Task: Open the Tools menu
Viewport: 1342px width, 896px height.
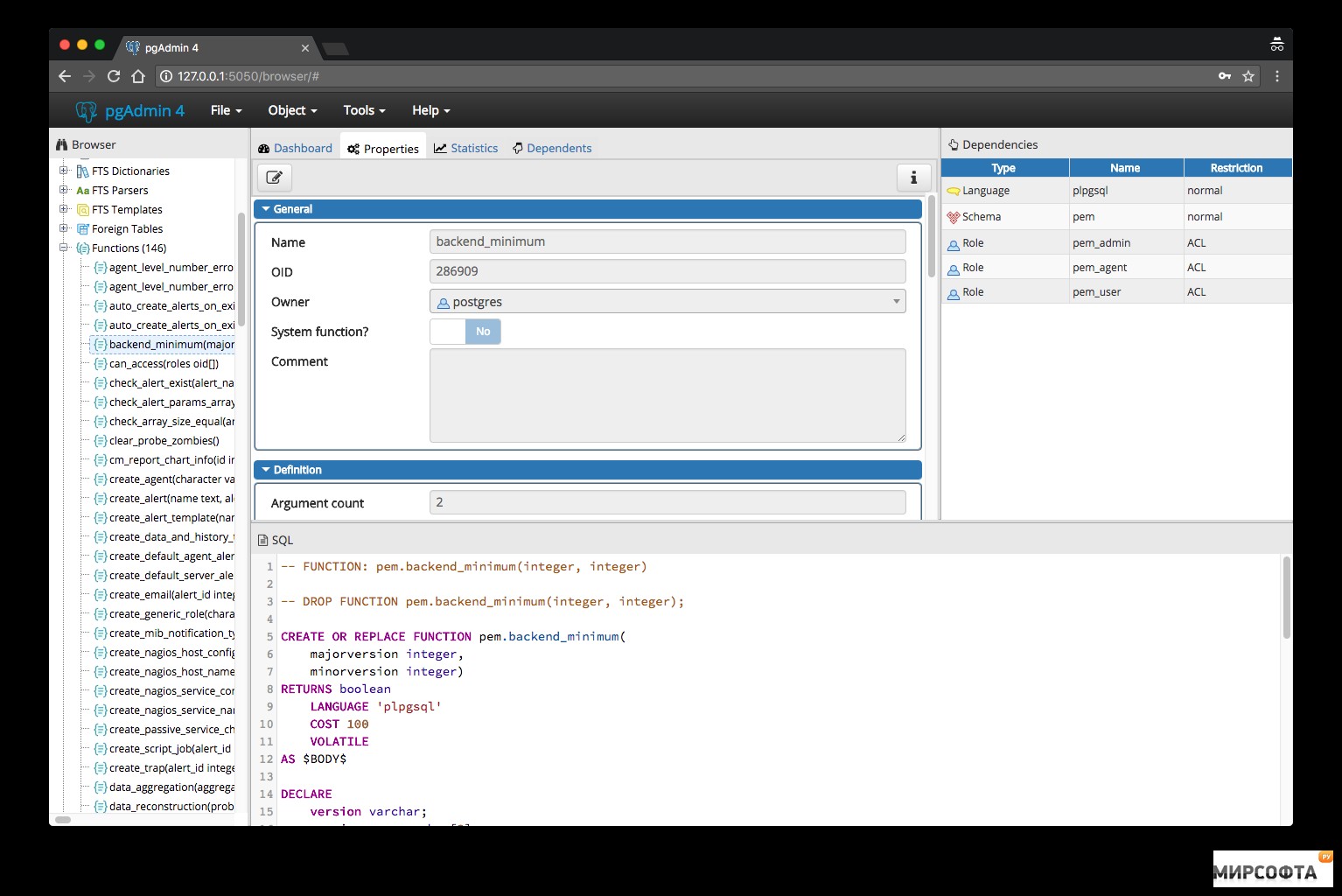Action: [364, 110]
